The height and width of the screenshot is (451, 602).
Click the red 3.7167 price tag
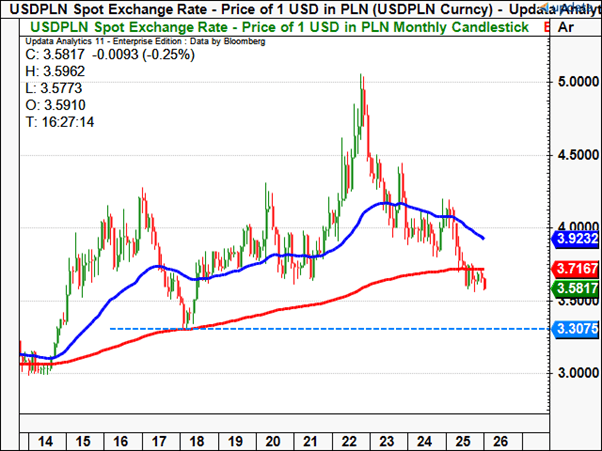(577, 270)
